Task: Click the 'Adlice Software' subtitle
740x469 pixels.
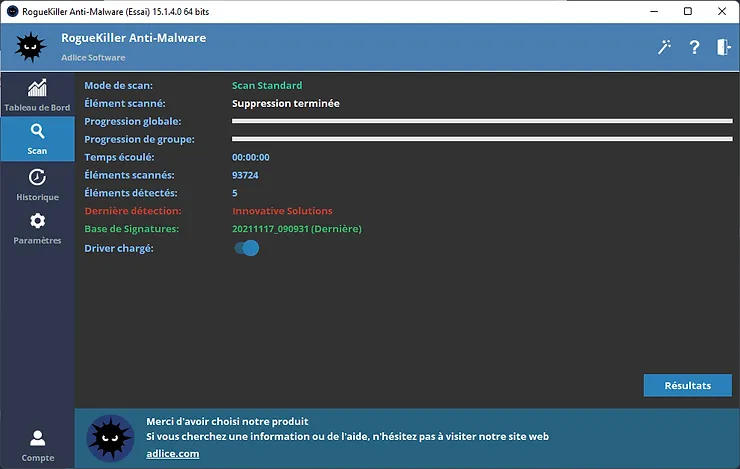Action: (x=93, y=58)
